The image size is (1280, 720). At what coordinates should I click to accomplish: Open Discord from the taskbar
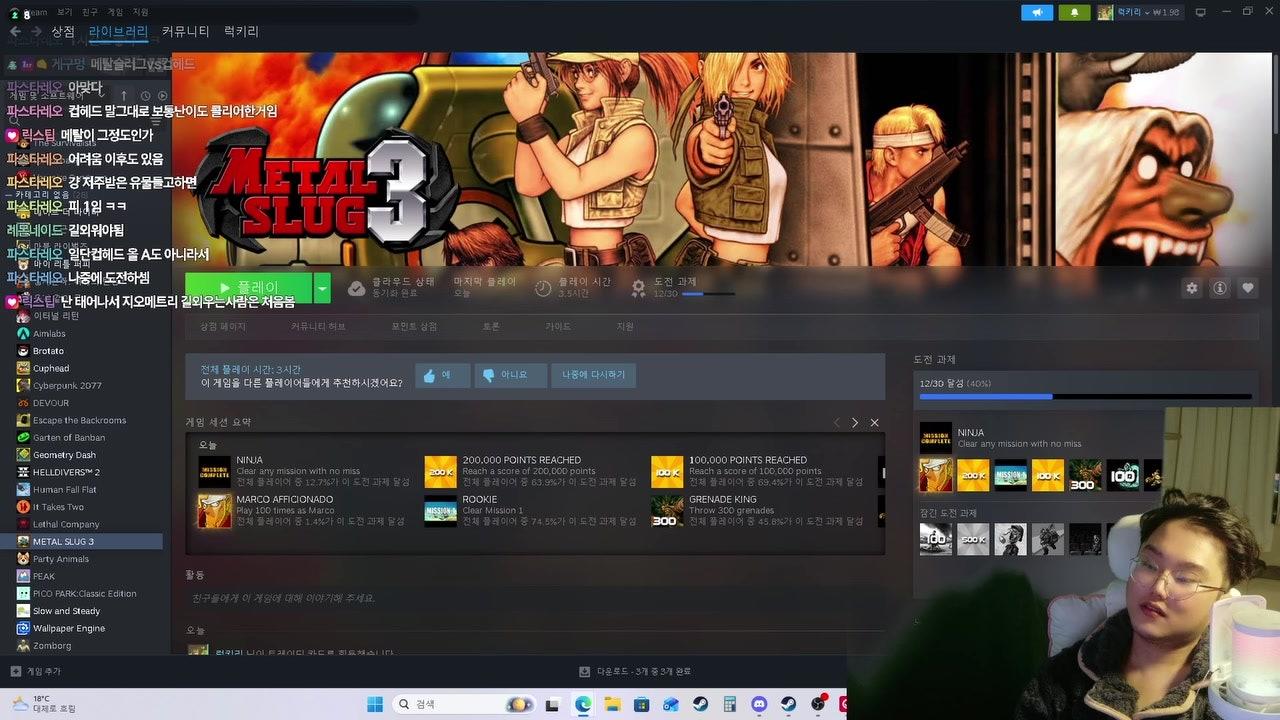(759, 704)
